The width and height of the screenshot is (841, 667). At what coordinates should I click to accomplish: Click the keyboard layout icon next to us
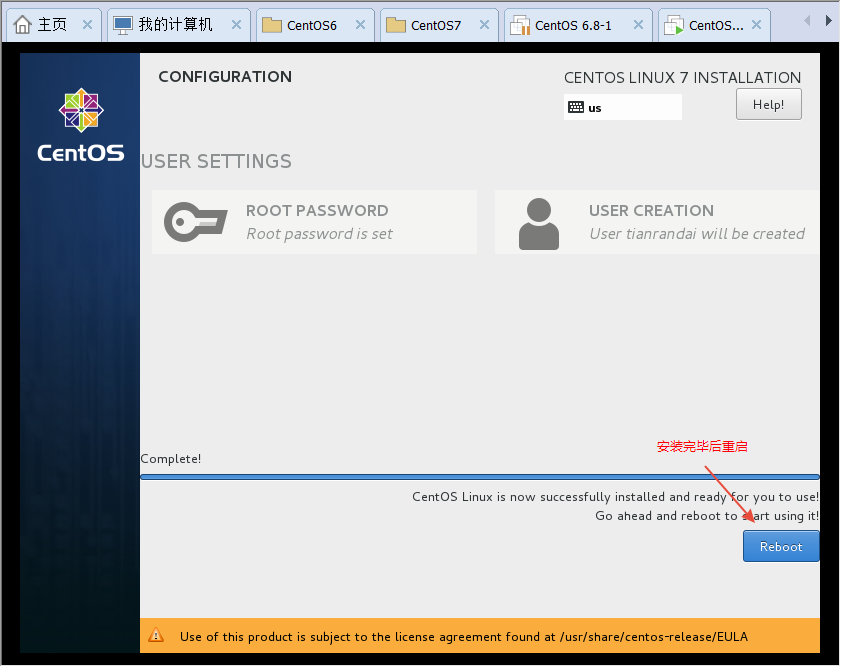coord(576,107)
